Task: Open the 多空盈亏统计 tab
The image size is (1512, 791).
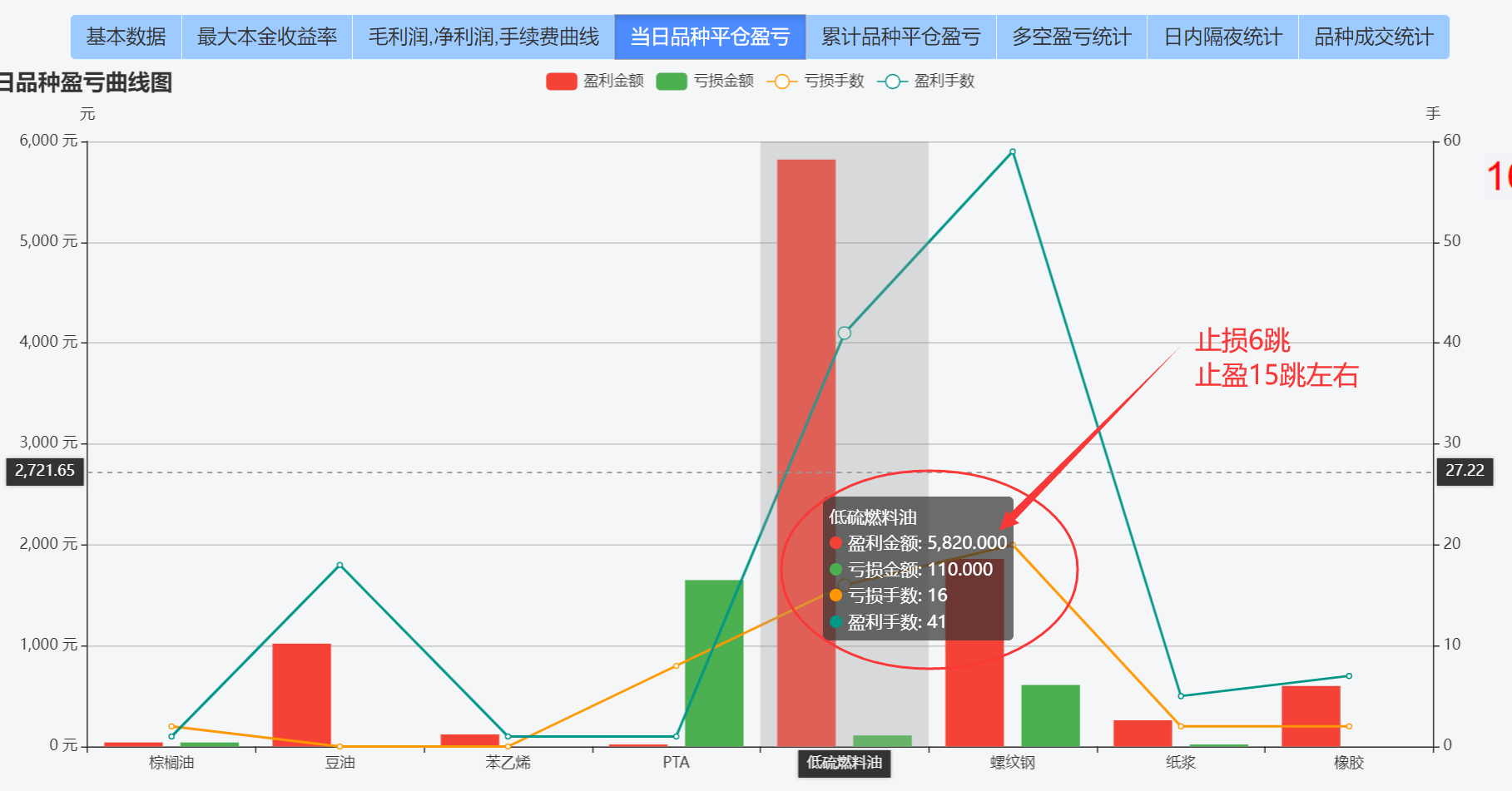Action: coord(1071,37)
